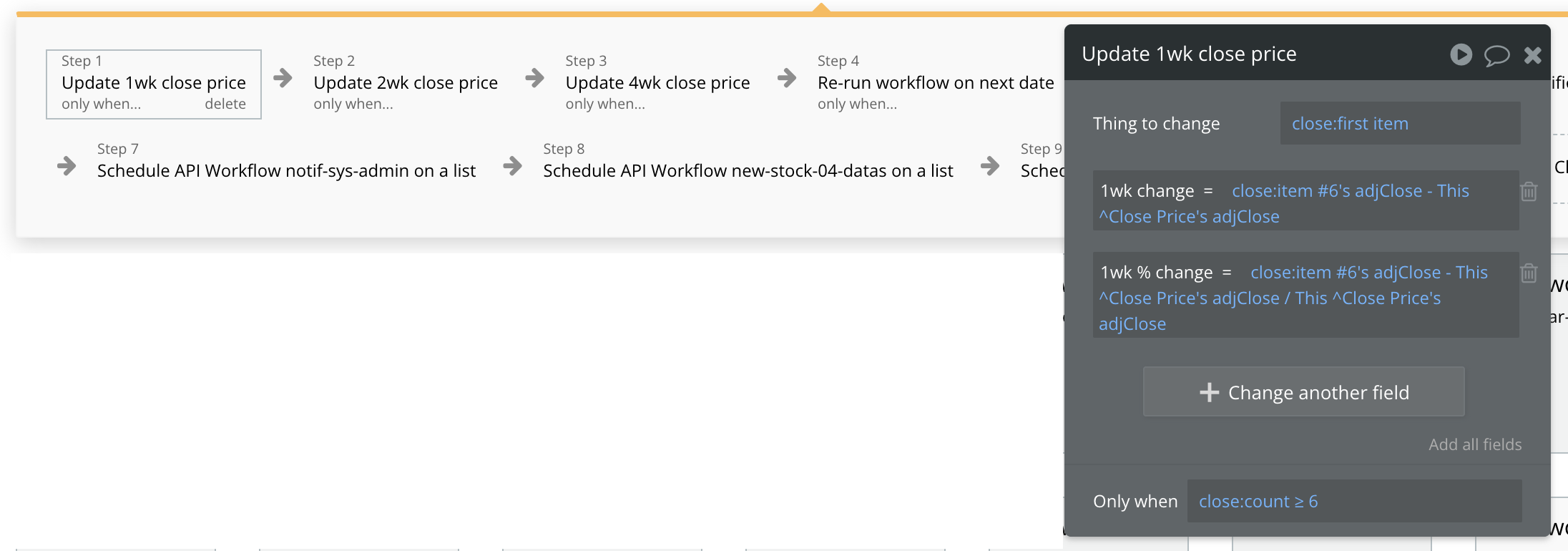Screen dimensions: 1568x551
Task: Click the arrow between Step 1 and Step 2
Action: (283, 78)
